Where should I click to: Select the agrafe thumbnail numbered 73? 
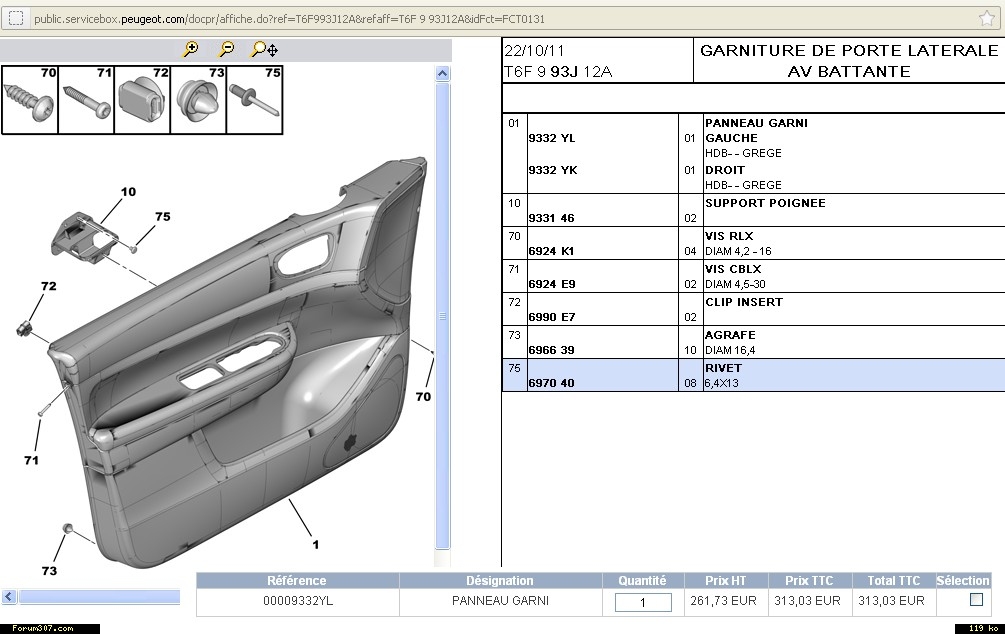(198, 100)
